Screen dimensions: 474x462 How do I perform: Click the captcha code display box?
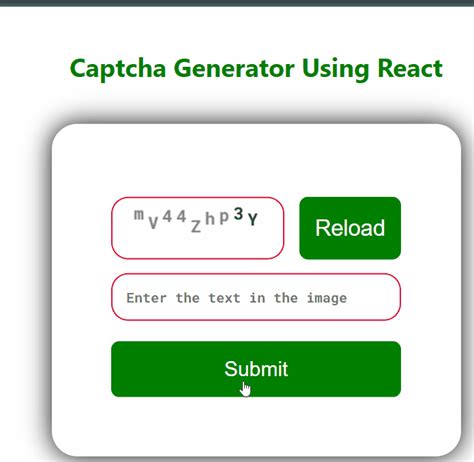(x=198, y=228)
